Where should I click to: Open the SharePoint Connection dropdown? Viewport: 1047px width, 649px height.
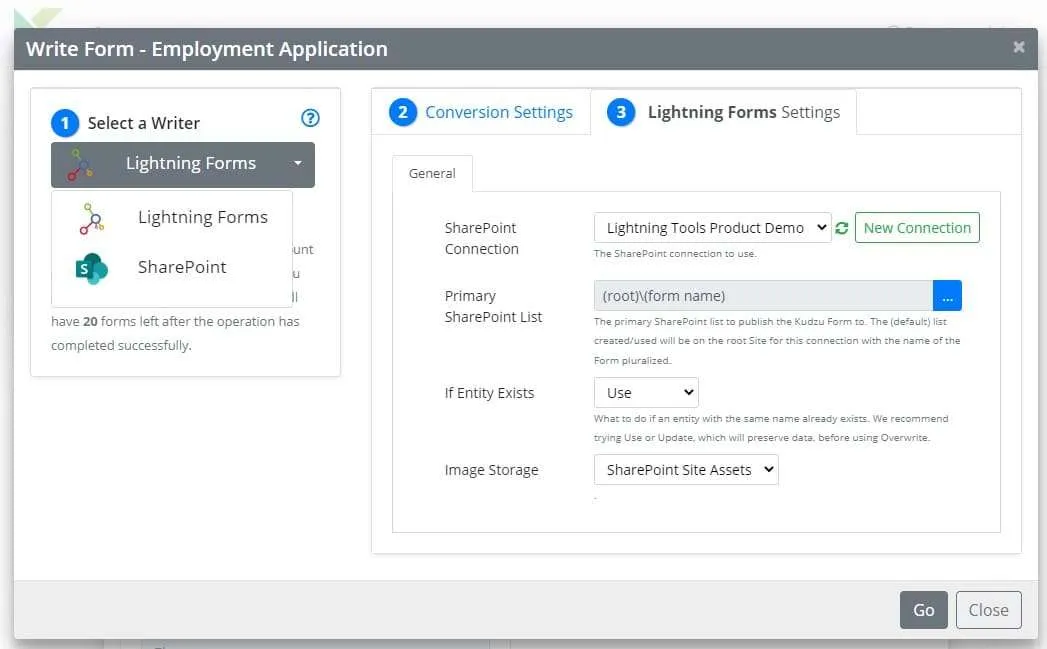pos(712,227)
